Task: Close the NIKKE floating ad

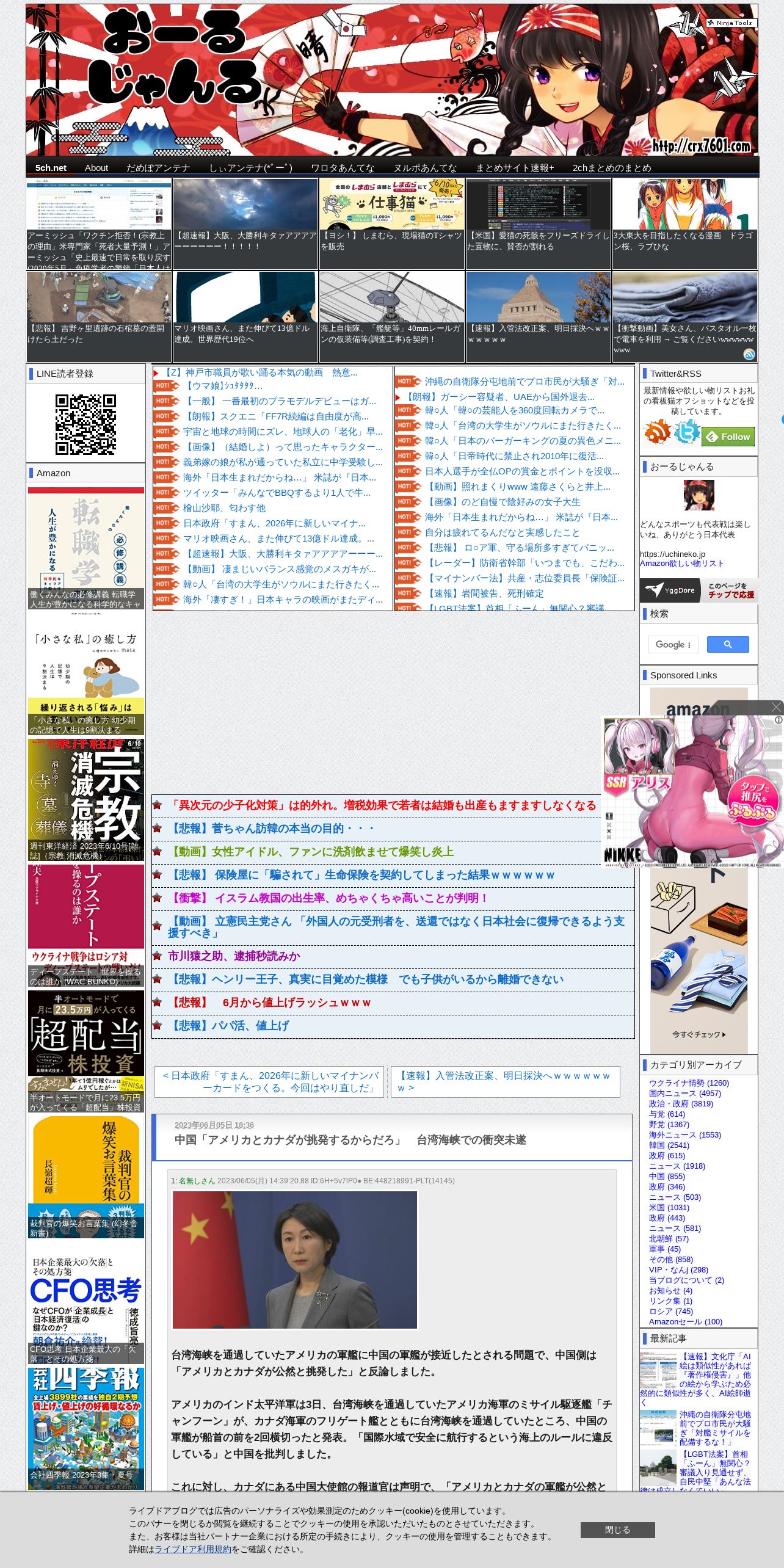Action: coord(776,707)
